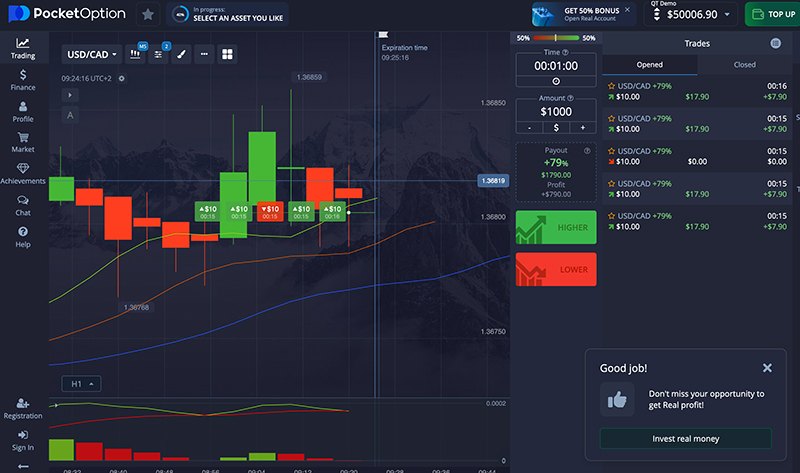Close the Get 50% Bonus banner
Image resolution: width=800 pixels, height=473 pixels.
pos(628,9)
